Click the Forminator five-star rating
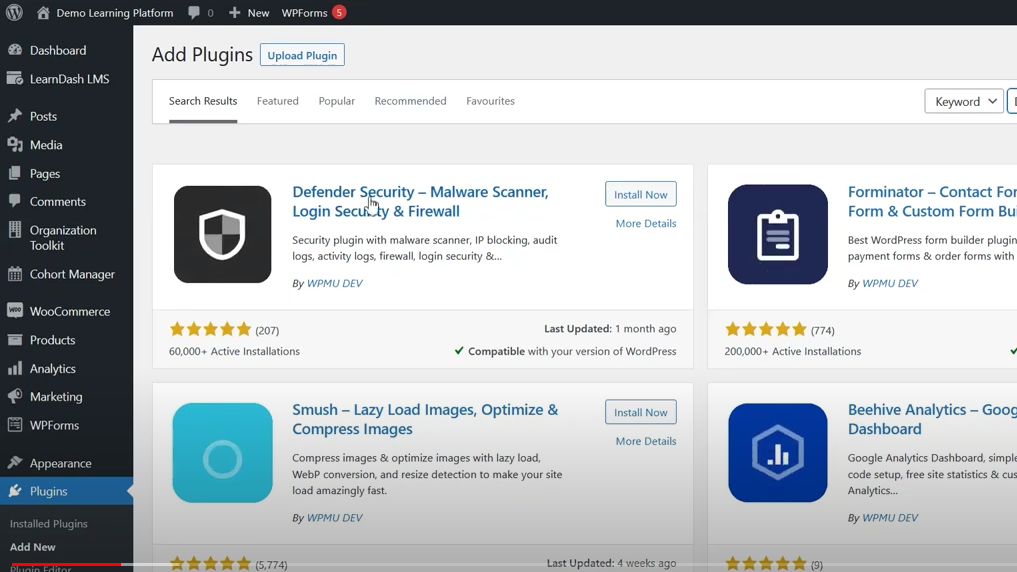The height and width of the screenshot is (572, 1017). coord(765,329)
